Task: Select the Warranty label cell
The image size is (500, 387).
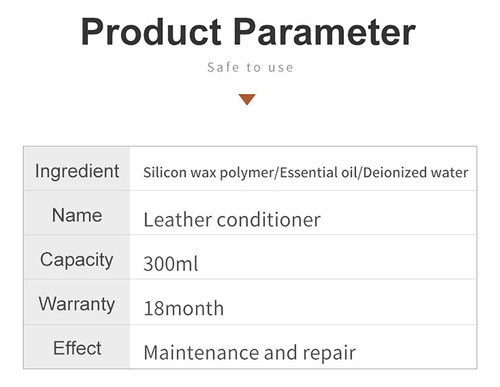Action: click(x=77, y=302)
